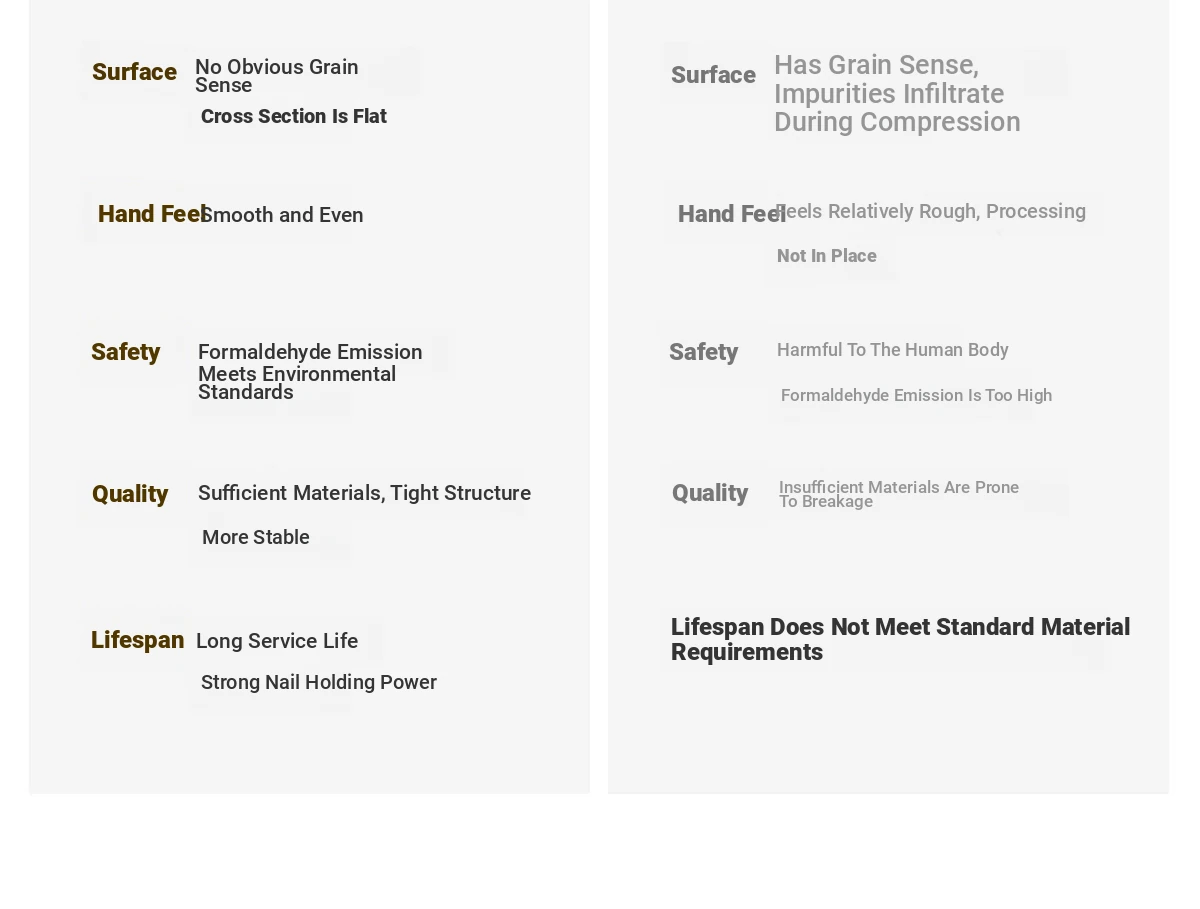
Task: Select the 'Cross Section Is Flat' text
Action: 294,116
